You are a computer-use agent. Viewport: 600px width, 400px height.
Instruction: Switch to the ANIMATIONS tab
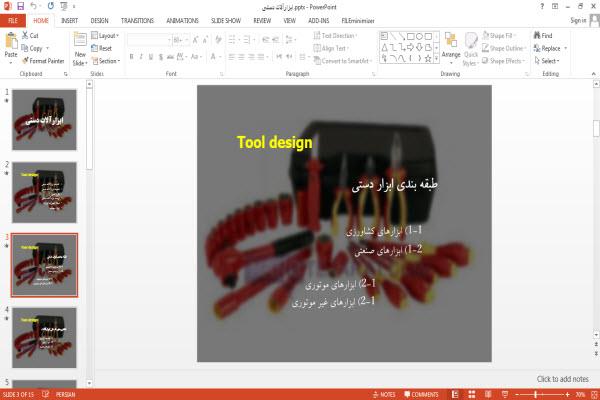[x=183, y=21]
